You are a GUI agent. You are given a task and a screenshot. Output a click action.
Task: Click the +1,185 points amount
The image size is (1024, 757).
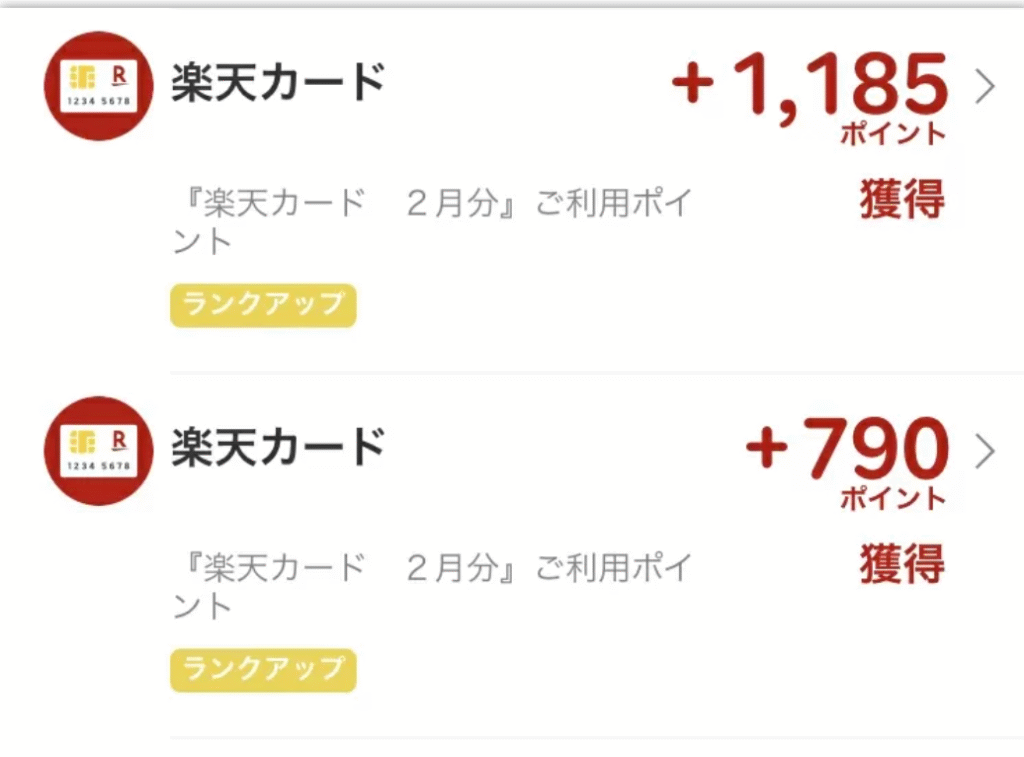point(809,85)
